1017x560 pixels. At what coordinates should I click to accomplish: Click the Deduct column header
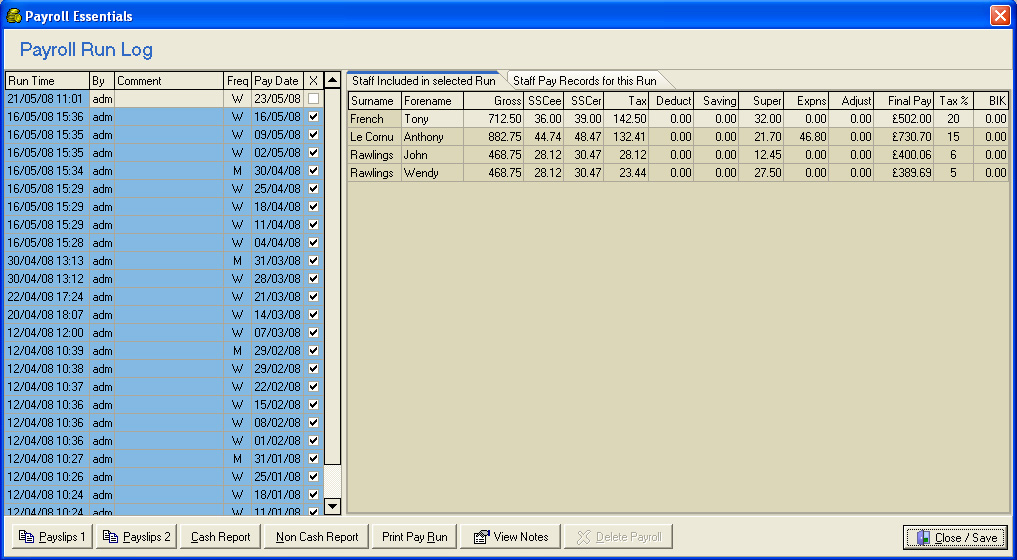tap(671, 101)
